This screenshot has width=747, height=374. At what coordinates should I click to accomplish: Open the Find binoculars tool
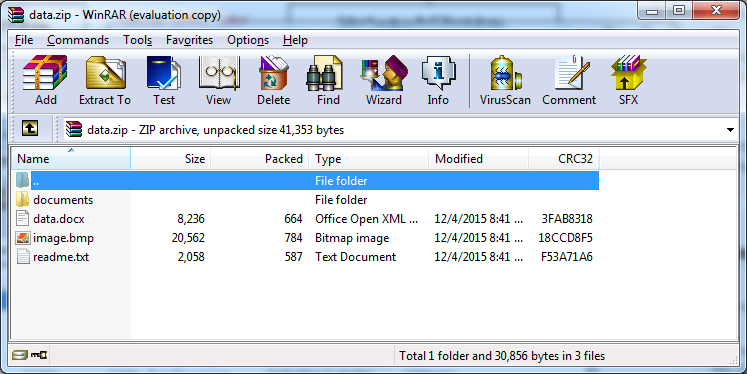(x=328, y=80)
